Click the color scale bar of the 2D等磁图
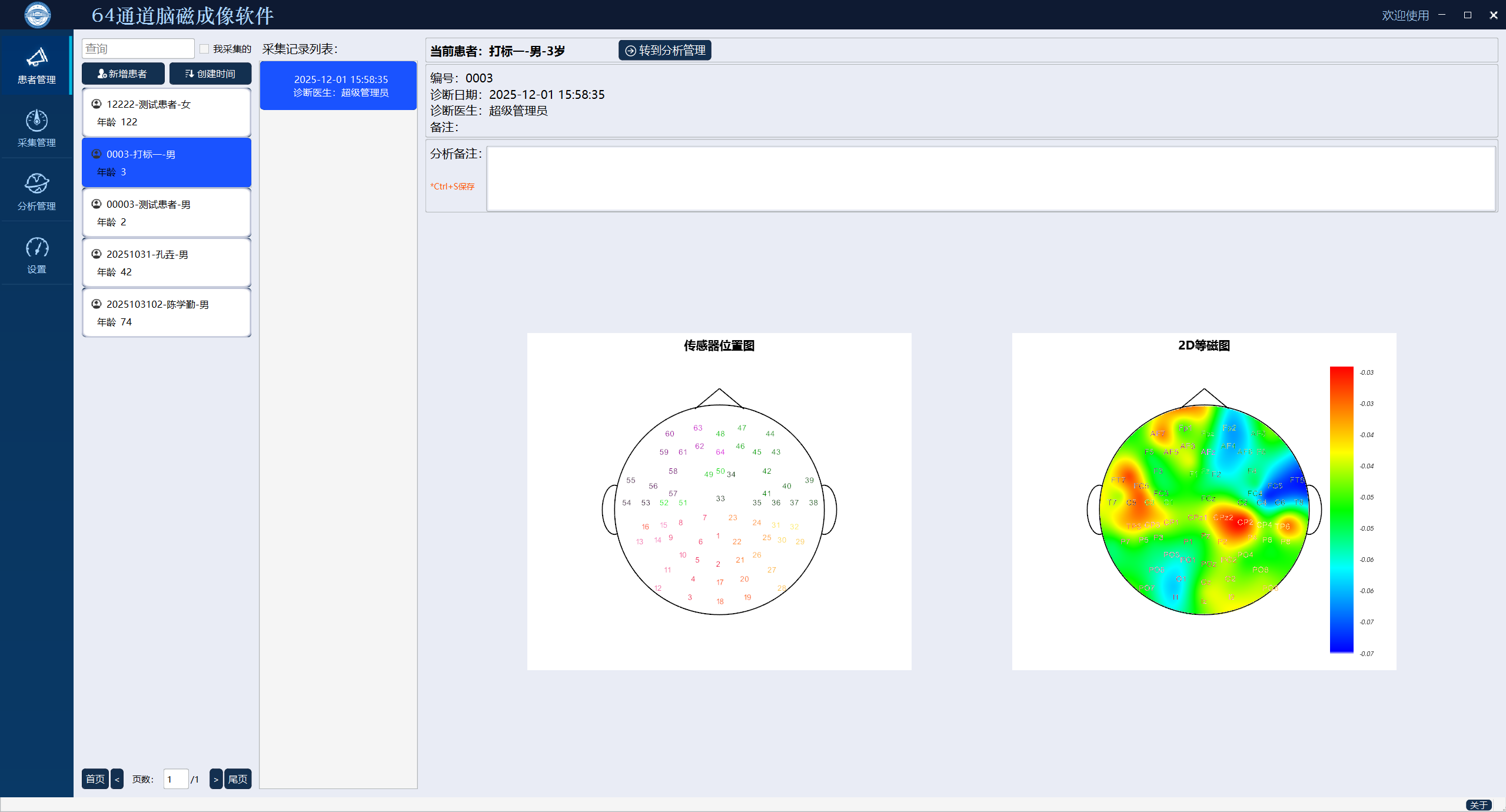Image resolution: width=1506 pixels, height=812 pixels. 1342,510
